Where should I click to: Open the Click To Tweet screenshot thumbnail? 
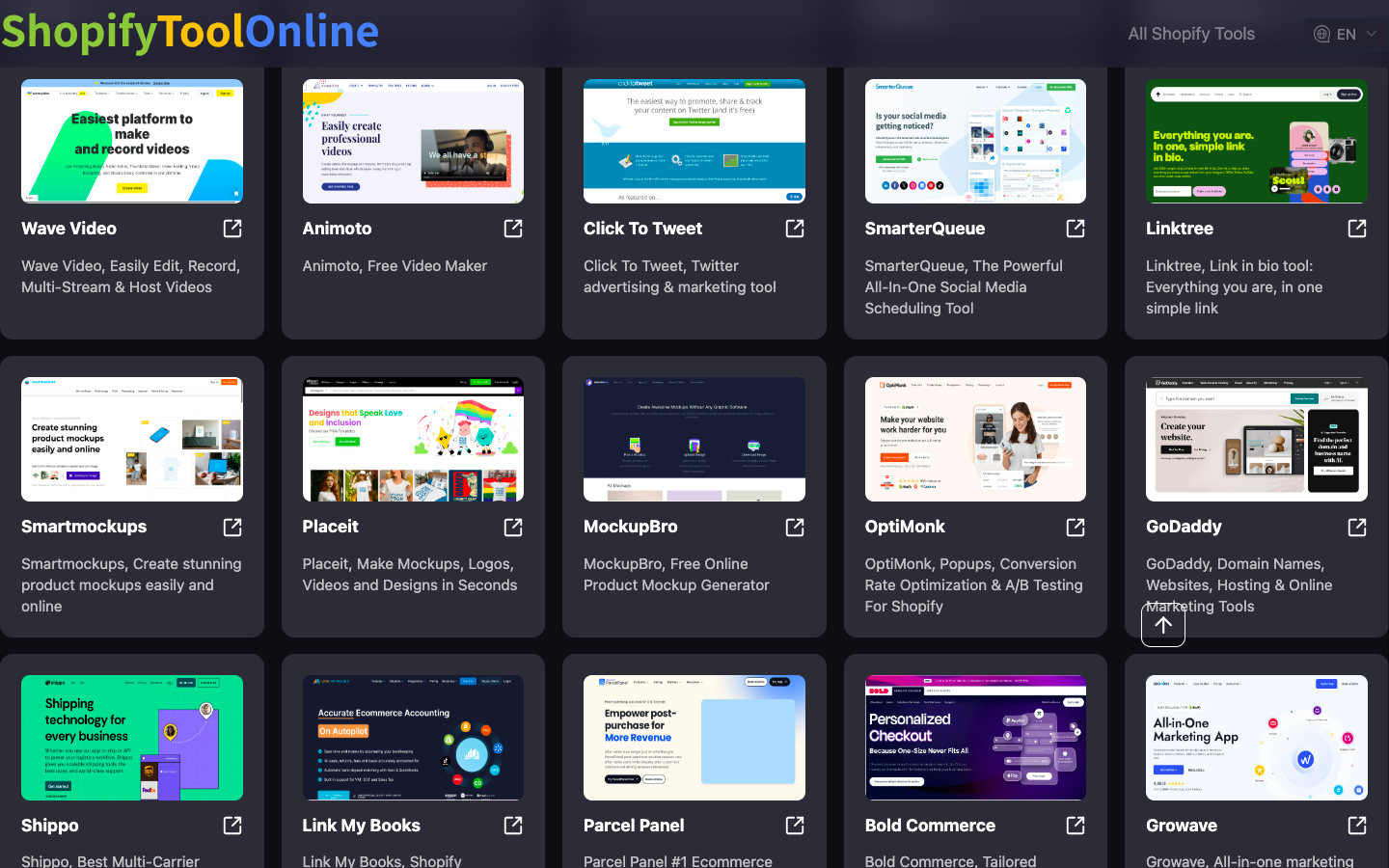point(694,141)
